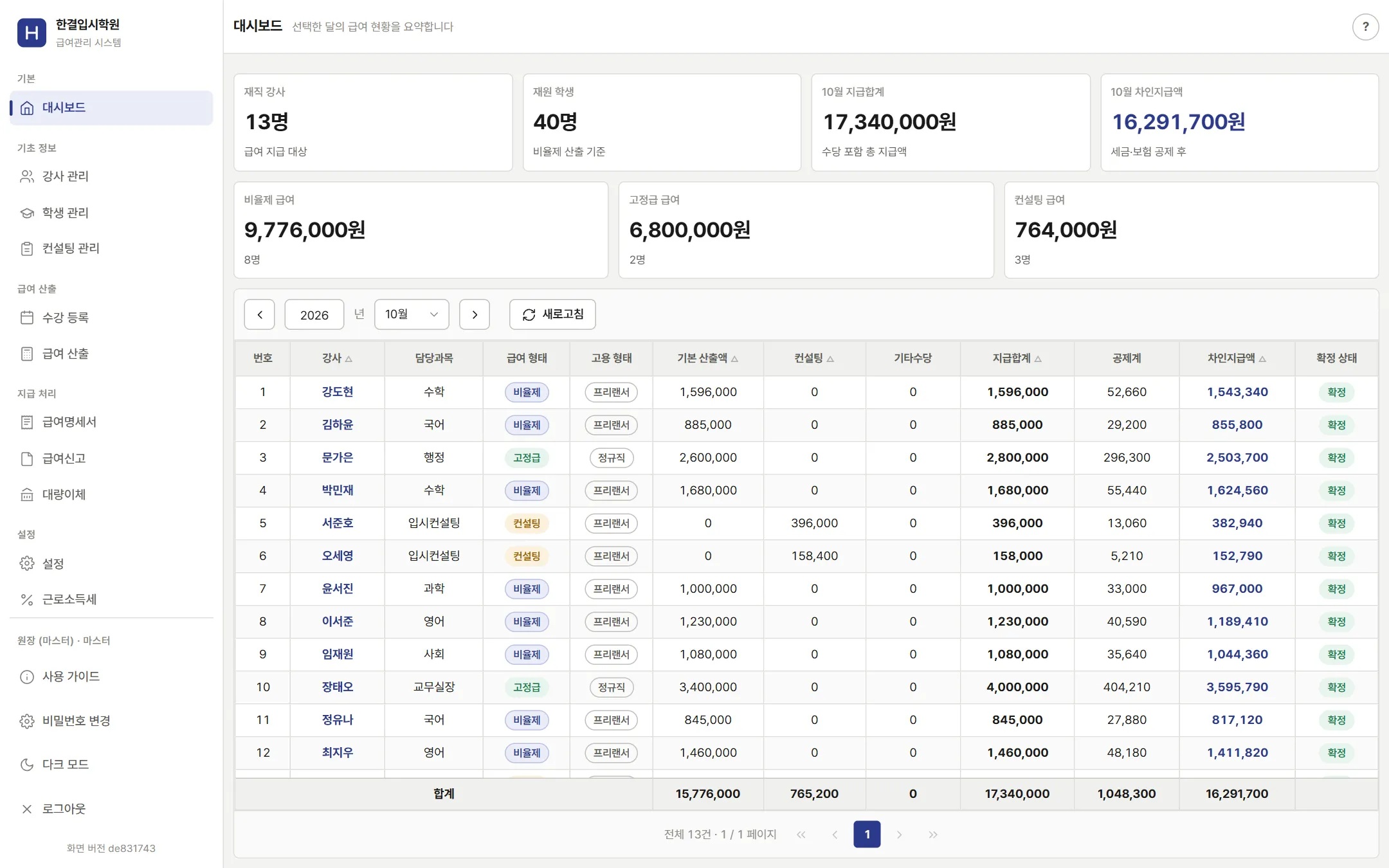Screen dimensions: 1389x868
Task: Select page 1 in pagination
Action: click(867, 835)
